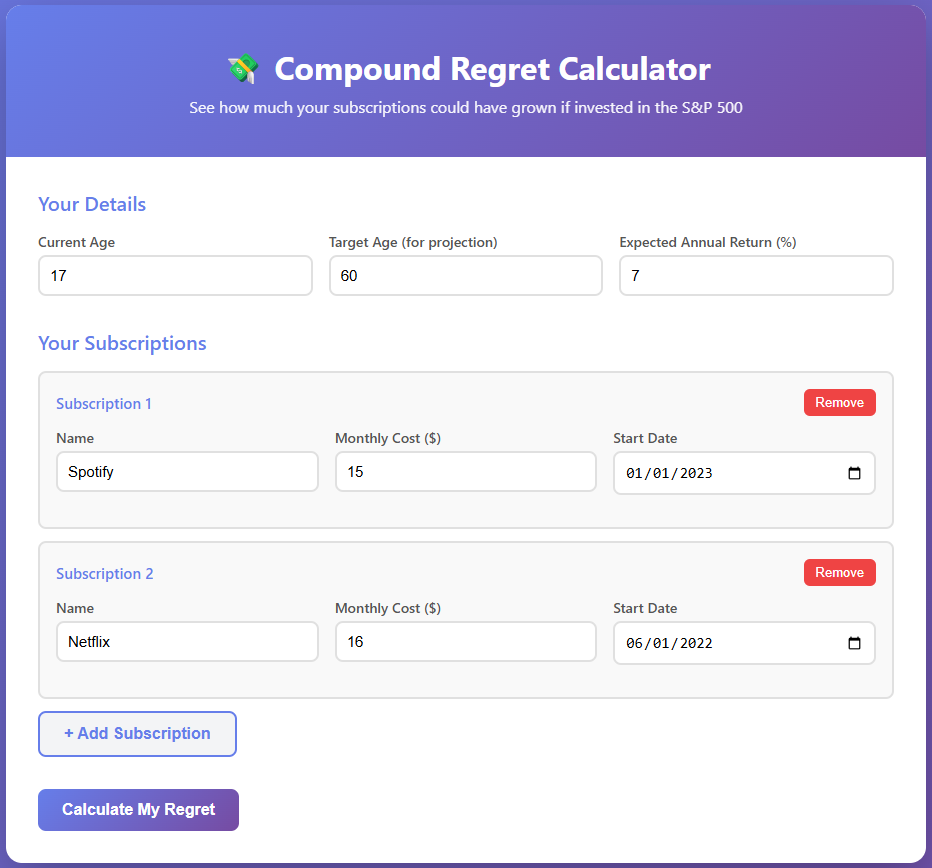Open calendar picker for Netflix start date

[854, 643]
